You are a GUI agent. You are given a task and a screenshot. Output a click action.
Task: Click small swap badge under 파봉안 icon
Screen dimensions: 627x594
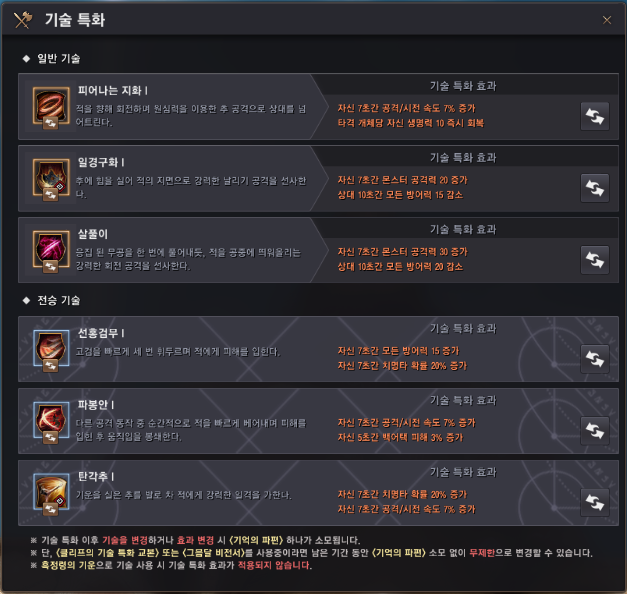pos(50,438)
